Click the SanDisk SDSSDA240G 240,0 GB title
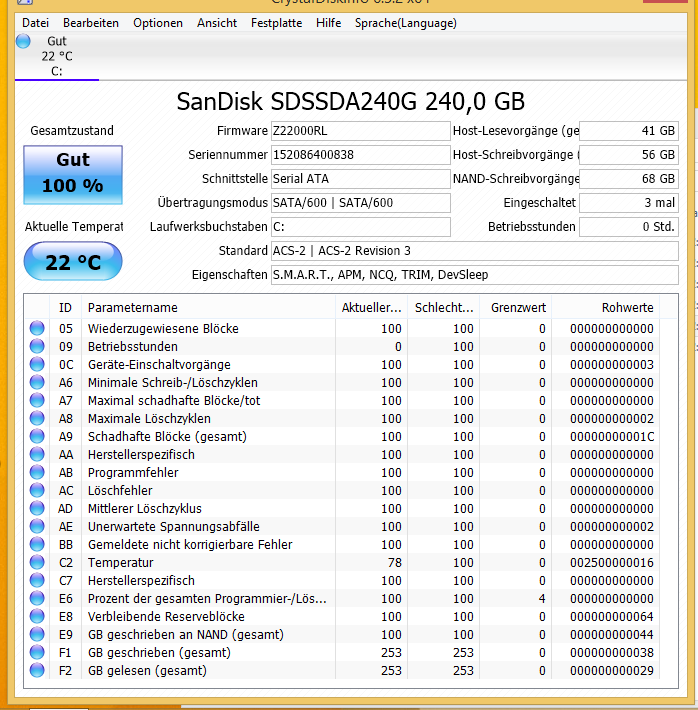Image resolution: width=698 pixels, height=710 pixels. tap(351, 101)
